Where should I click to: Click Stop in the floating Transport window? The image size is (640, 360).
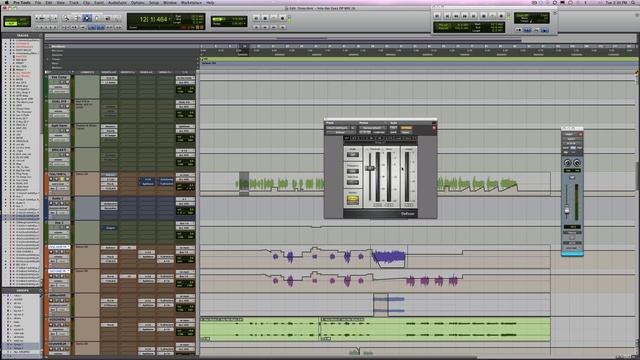pos(483,16)
